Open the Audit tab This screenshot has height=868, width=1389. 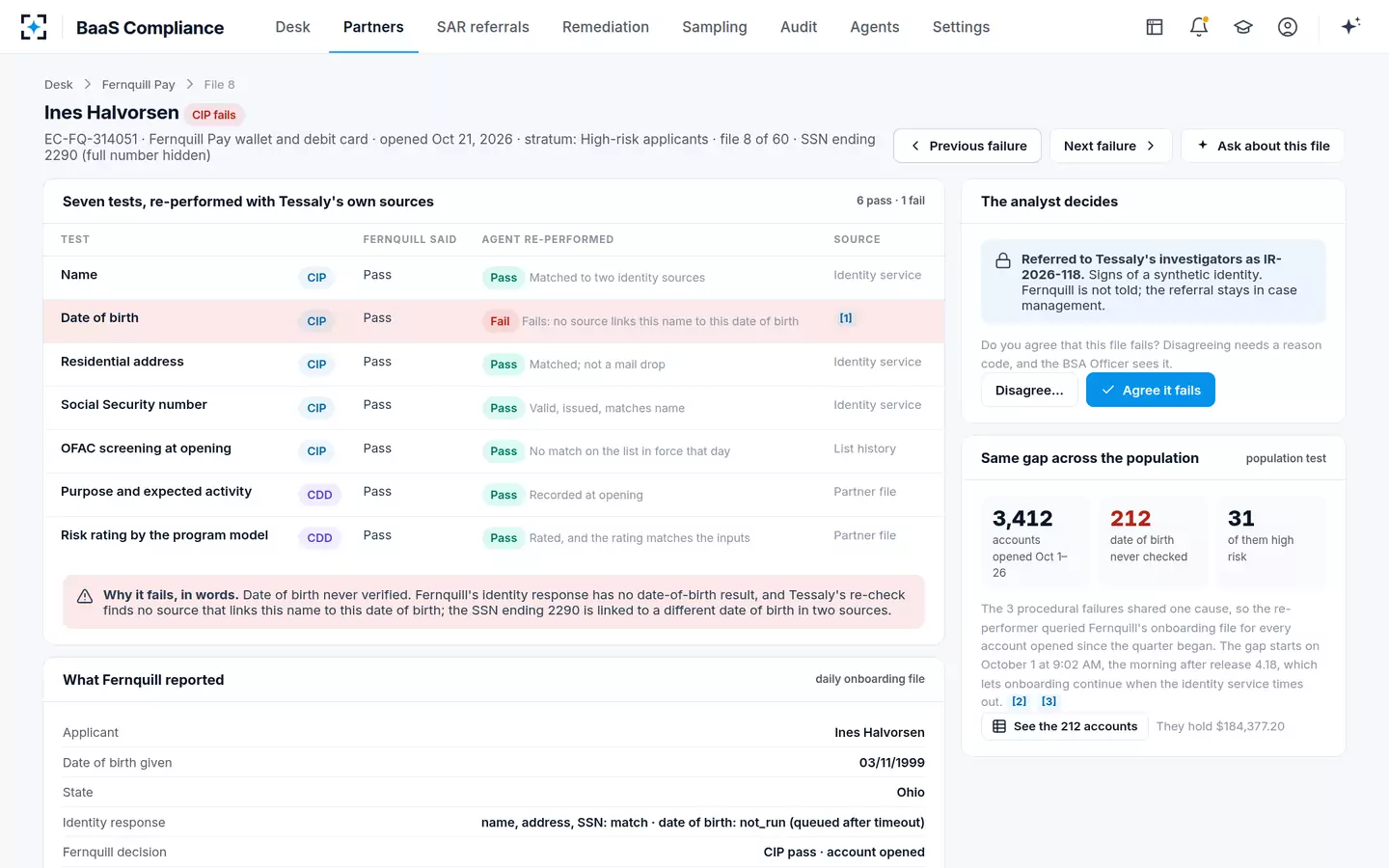[799, 27]
